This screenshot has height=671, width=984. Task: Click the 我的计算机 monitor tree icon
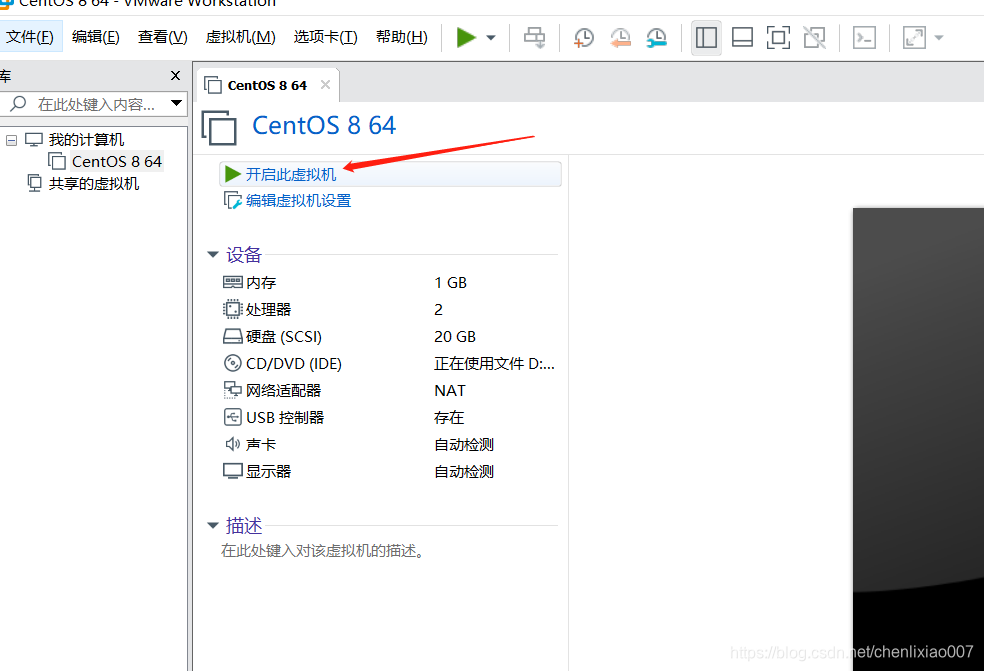coord(34,139)
